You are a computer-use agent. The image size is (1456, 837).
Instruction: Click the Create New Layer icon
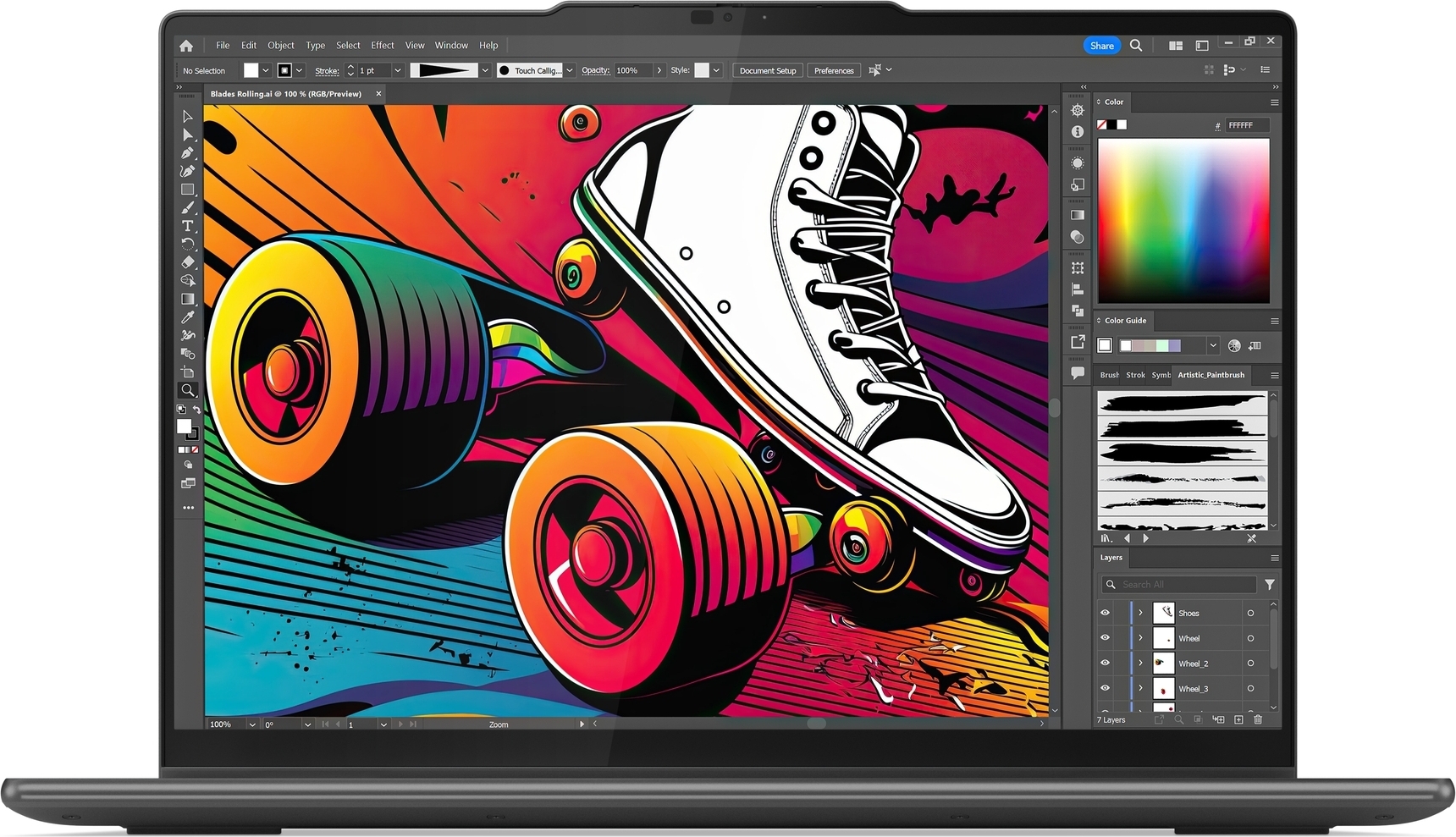[x=1238, y=719]
